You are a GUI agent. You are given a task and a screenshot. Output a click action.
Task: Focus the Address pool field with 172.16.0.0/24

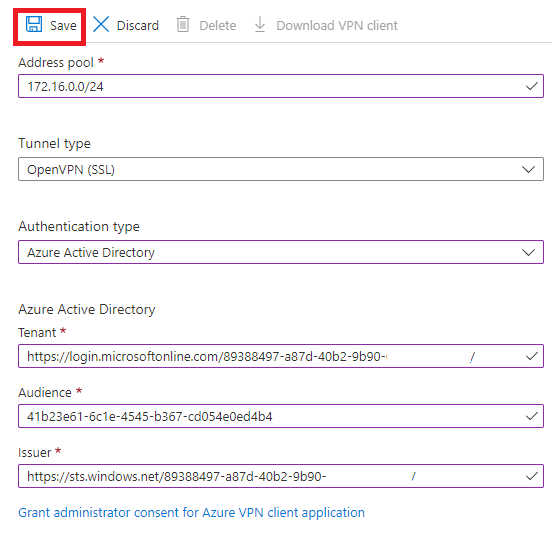[281, 86]
